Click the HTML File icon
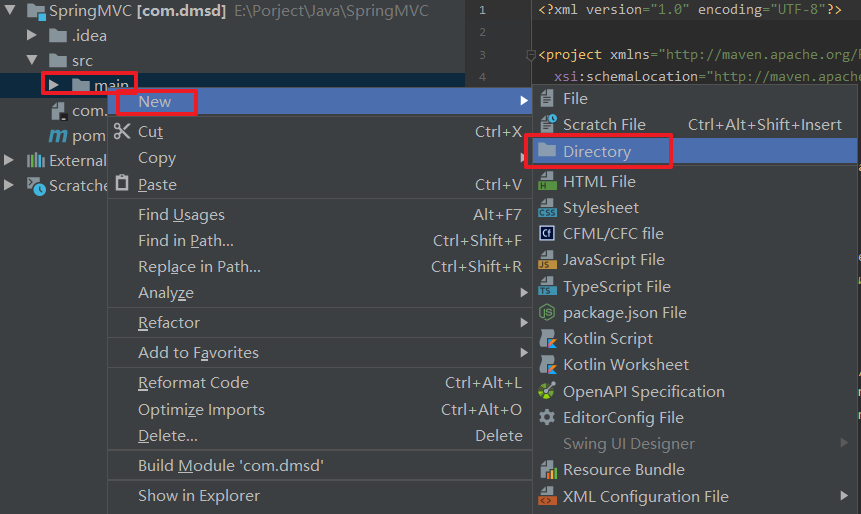The image size is (861, 514). (547, 181)
